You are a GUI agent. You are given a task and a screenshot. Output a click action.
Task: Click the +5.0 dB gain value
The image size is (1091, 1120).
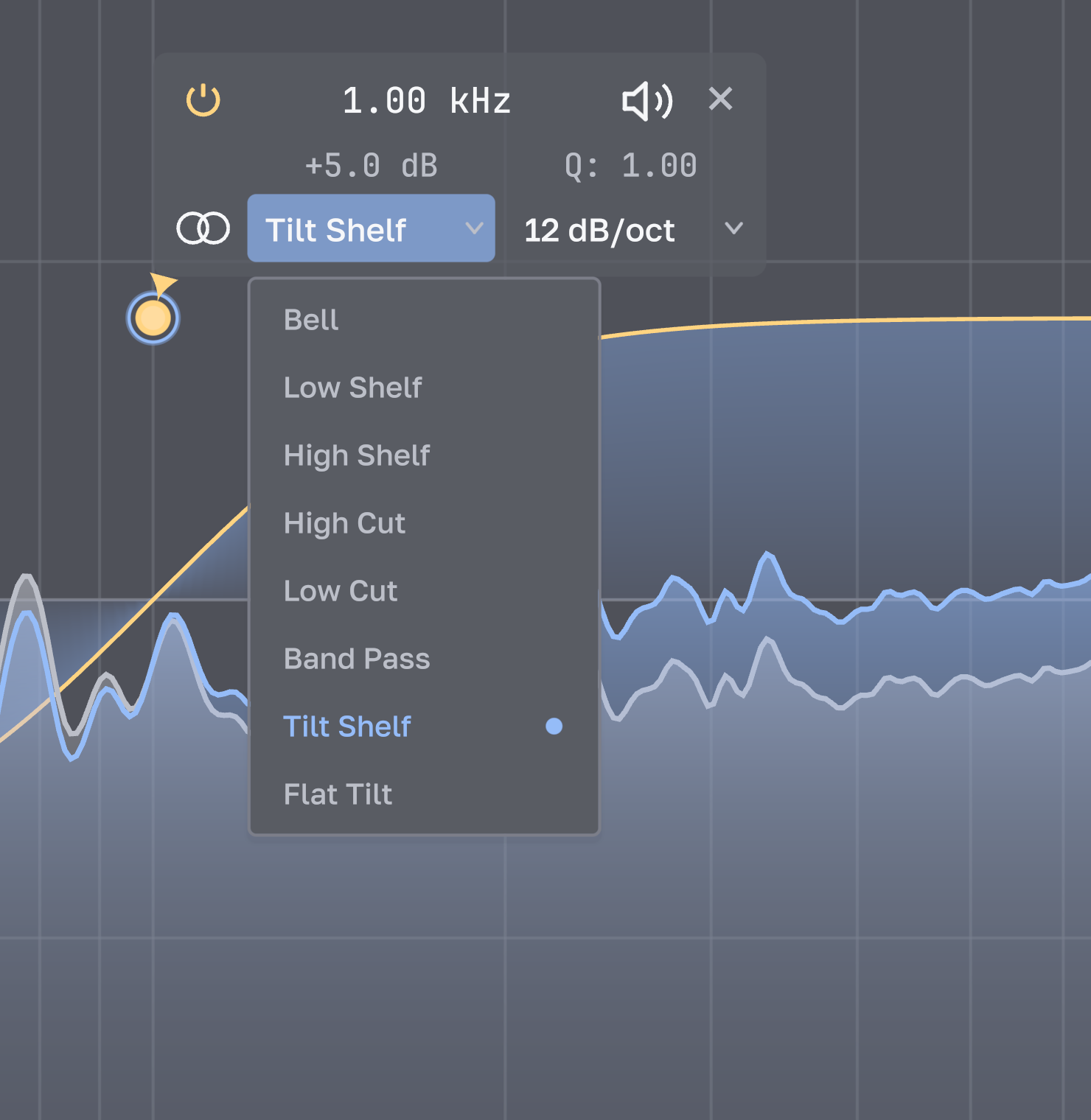click(x=372, y=166)
